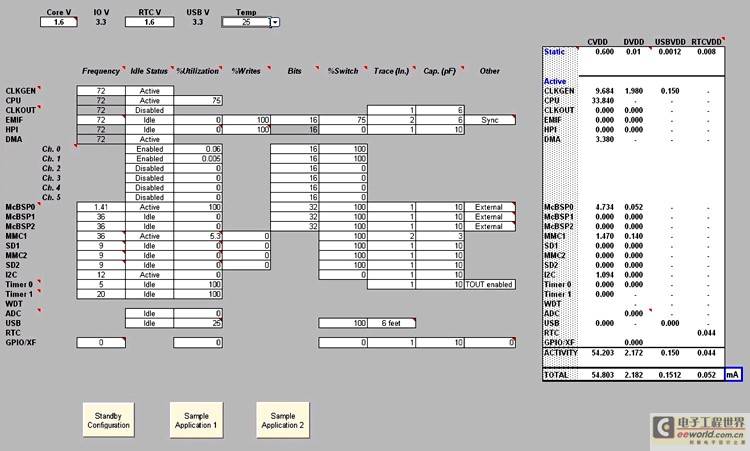Screen dimensions: 750x451
Task: Click the WDT row label
Action: [14, 304]
